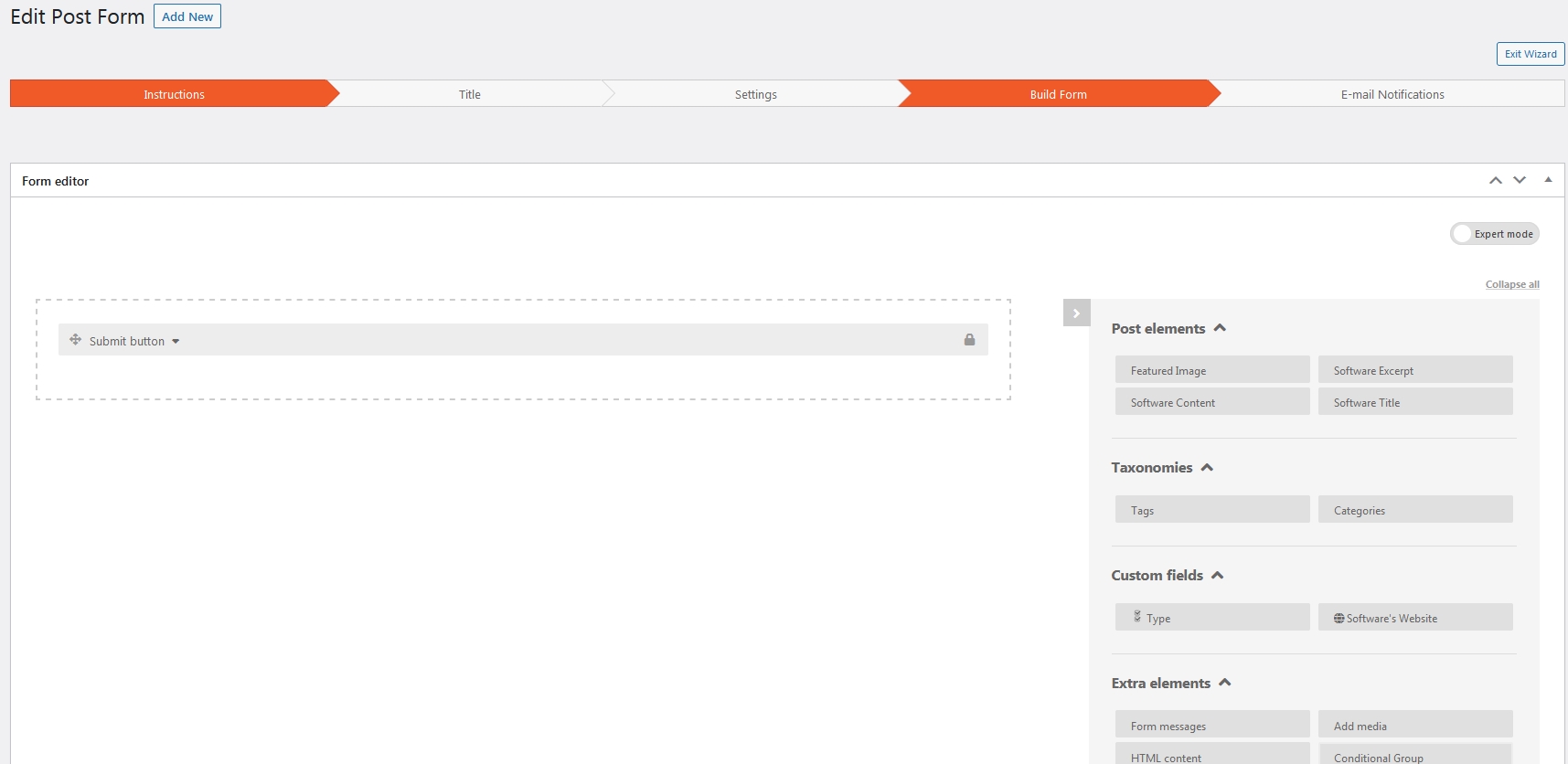Move Form editor panel up
This screenshot has width=1568, height=764.
click(x=1495, y=181)
